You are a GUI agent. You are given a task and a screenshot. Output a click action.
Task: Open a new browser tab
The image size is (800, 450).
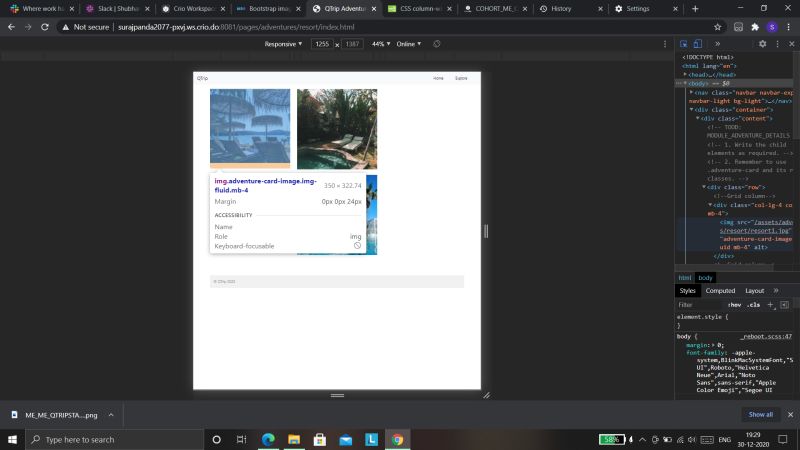pyautogui.click(x=695, y=9)
